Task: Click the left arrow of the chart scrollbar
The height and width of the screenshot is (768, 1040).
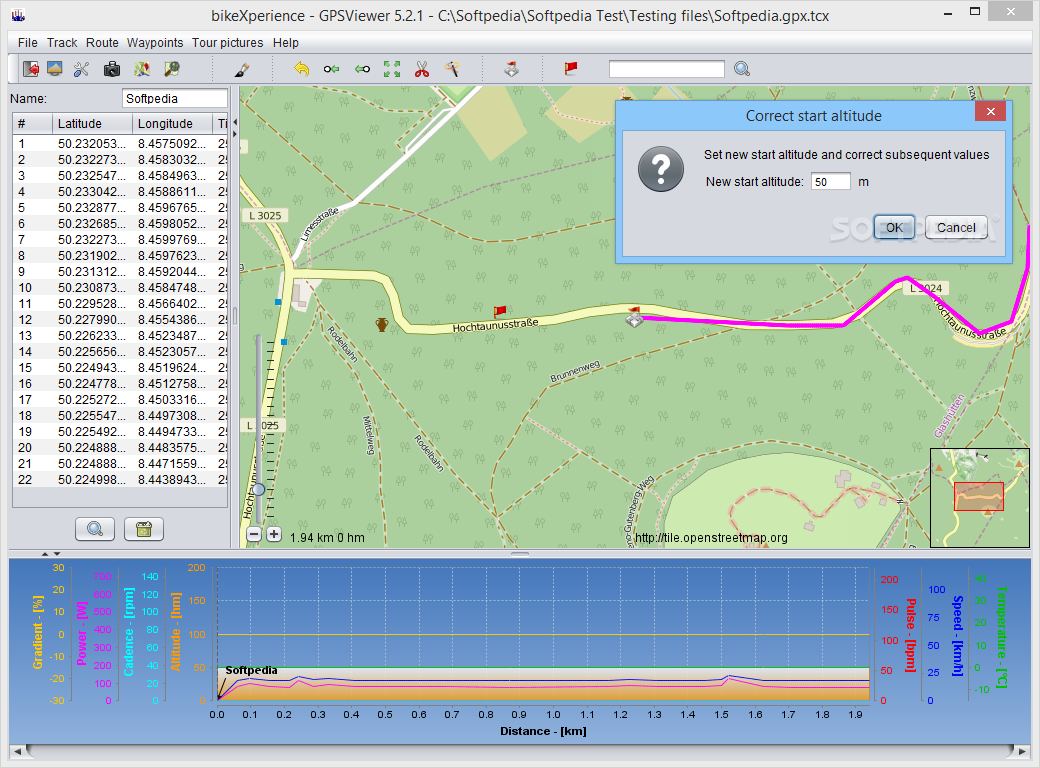Action: (17, 751)
